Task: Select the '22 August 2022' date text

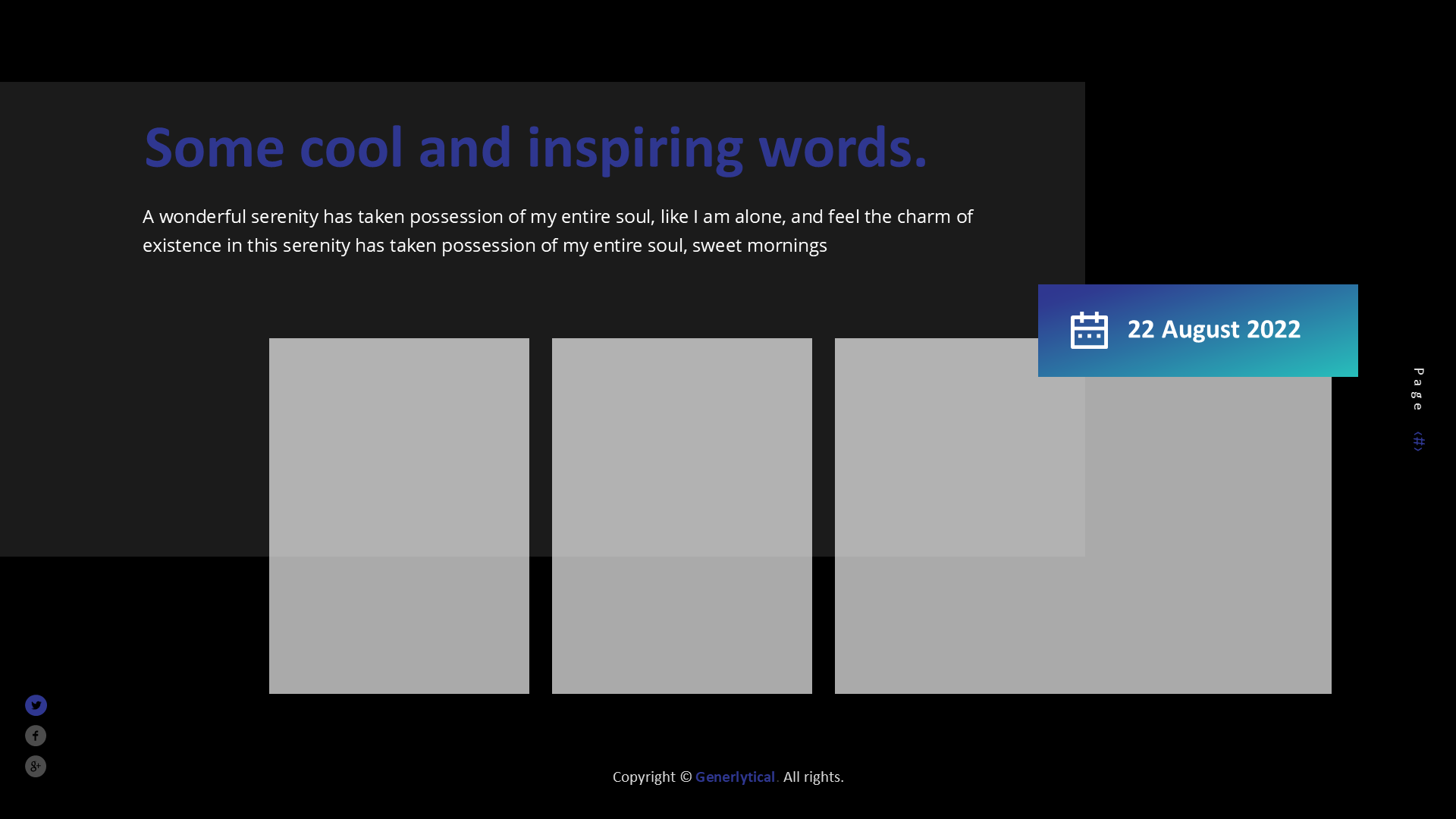Action: 1213,330
